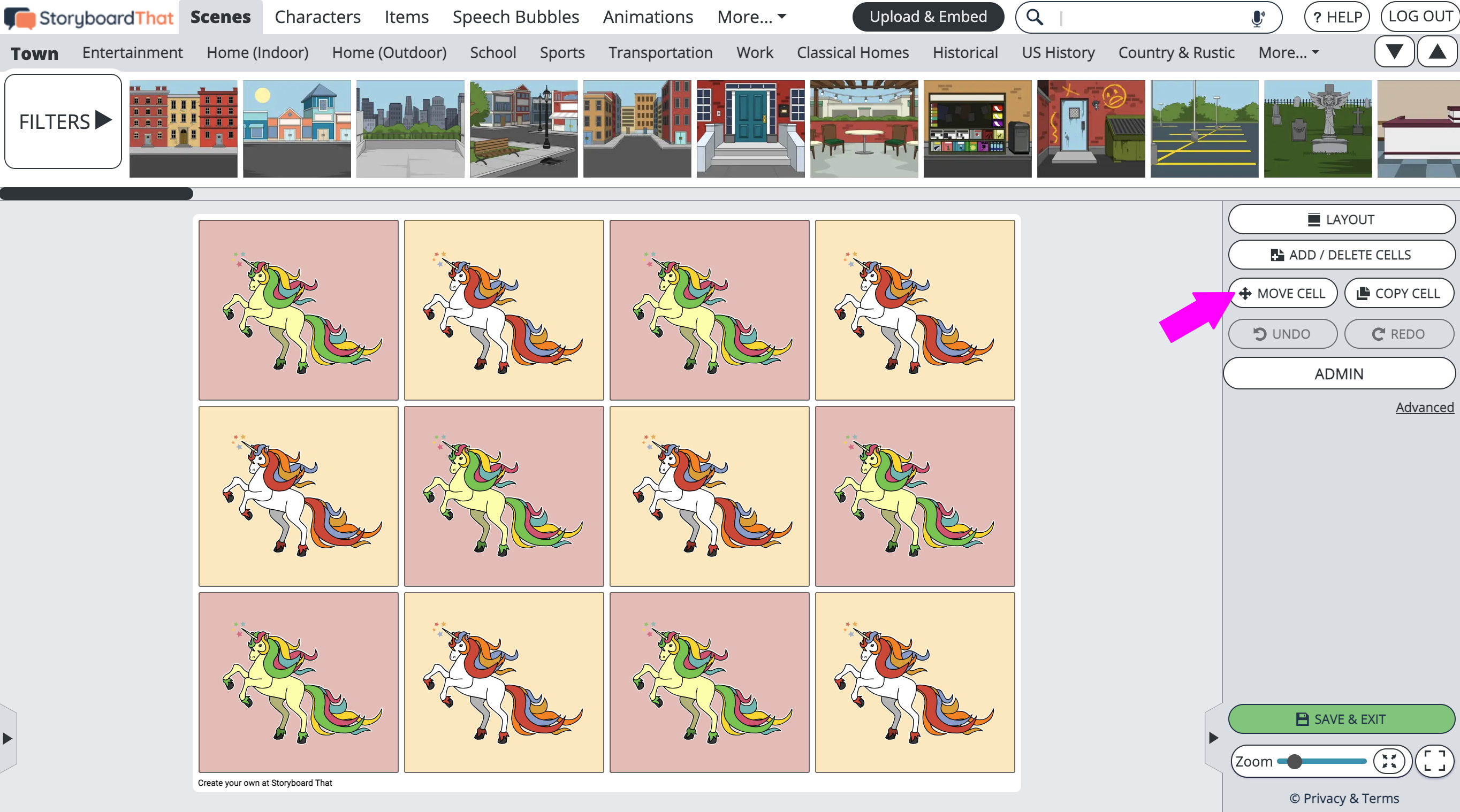The image size is (1460, 812).
Task: Select the School category
Action: (x=493, y=53)
